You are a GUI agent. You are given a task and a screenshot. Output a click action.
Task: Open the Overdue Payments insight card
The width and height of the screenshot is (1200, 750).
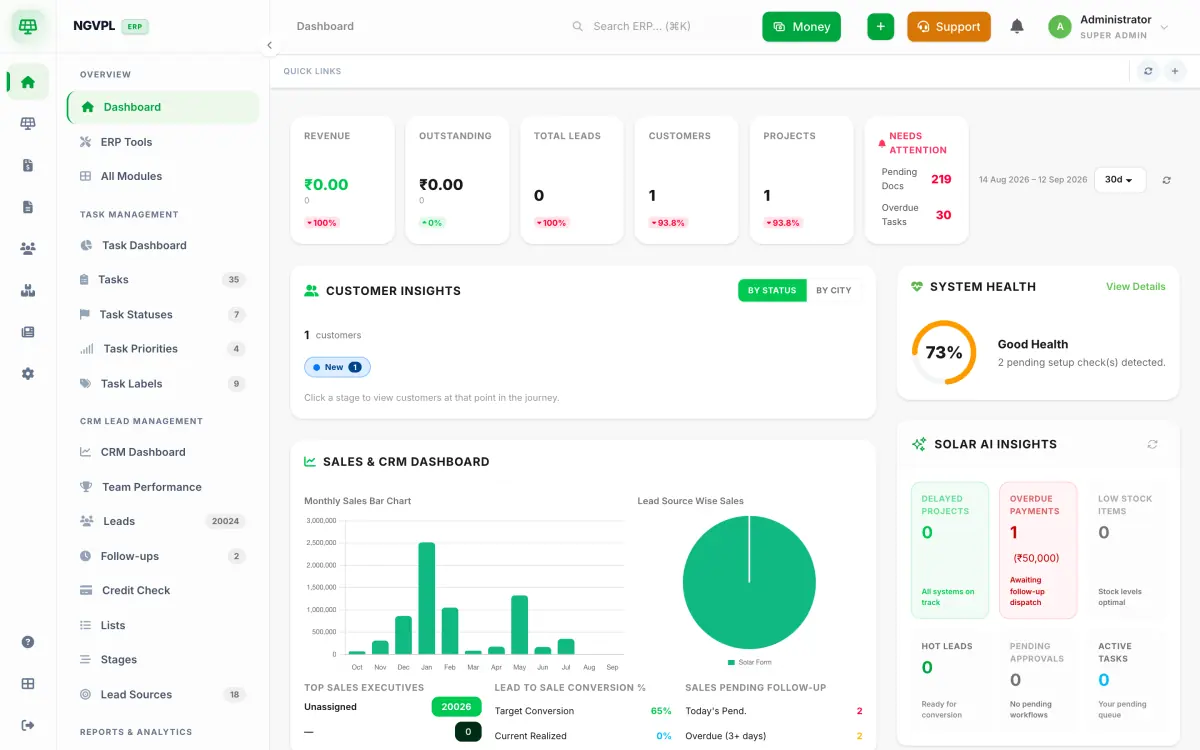coord(1038,550)
